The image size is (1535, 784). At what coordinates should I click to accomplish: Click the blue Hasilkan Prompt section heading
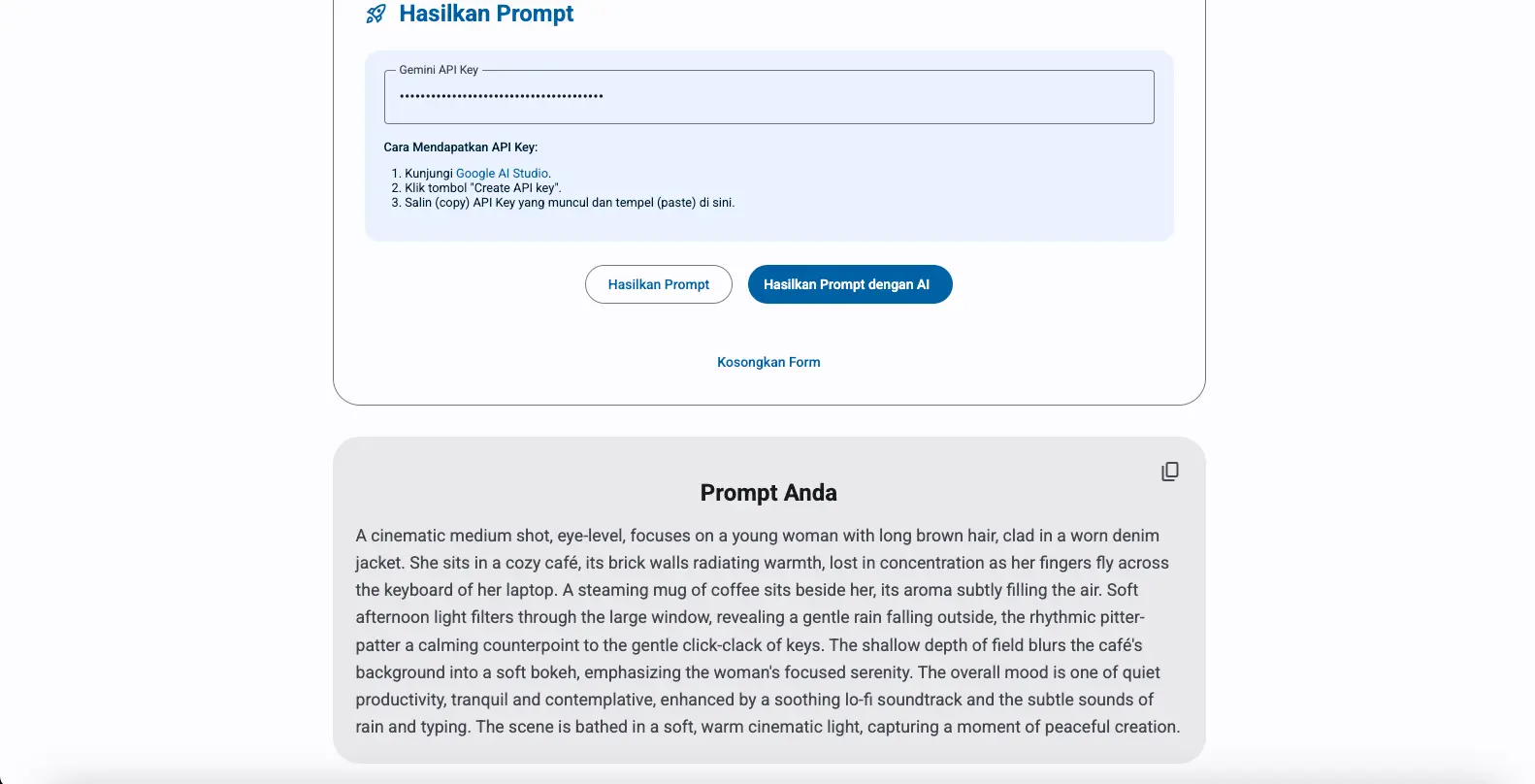(x=486, y=14)
